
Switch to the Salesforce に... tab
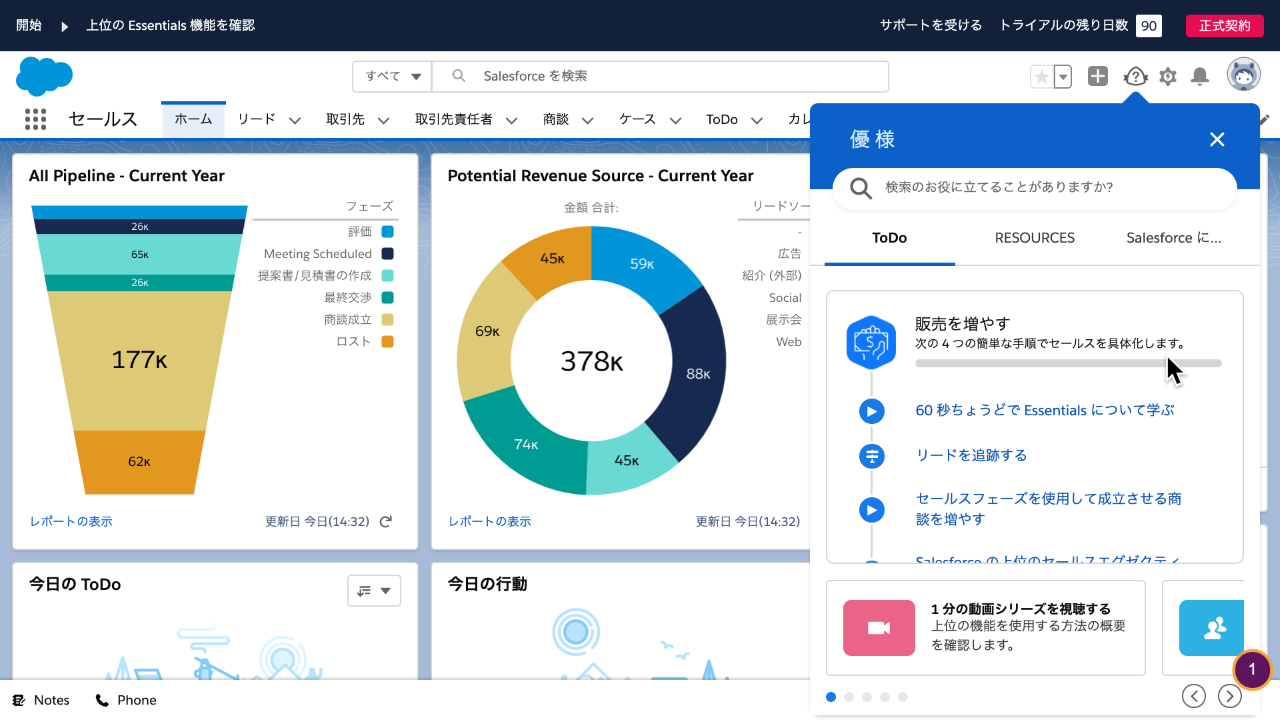[x=1174, y=238]
